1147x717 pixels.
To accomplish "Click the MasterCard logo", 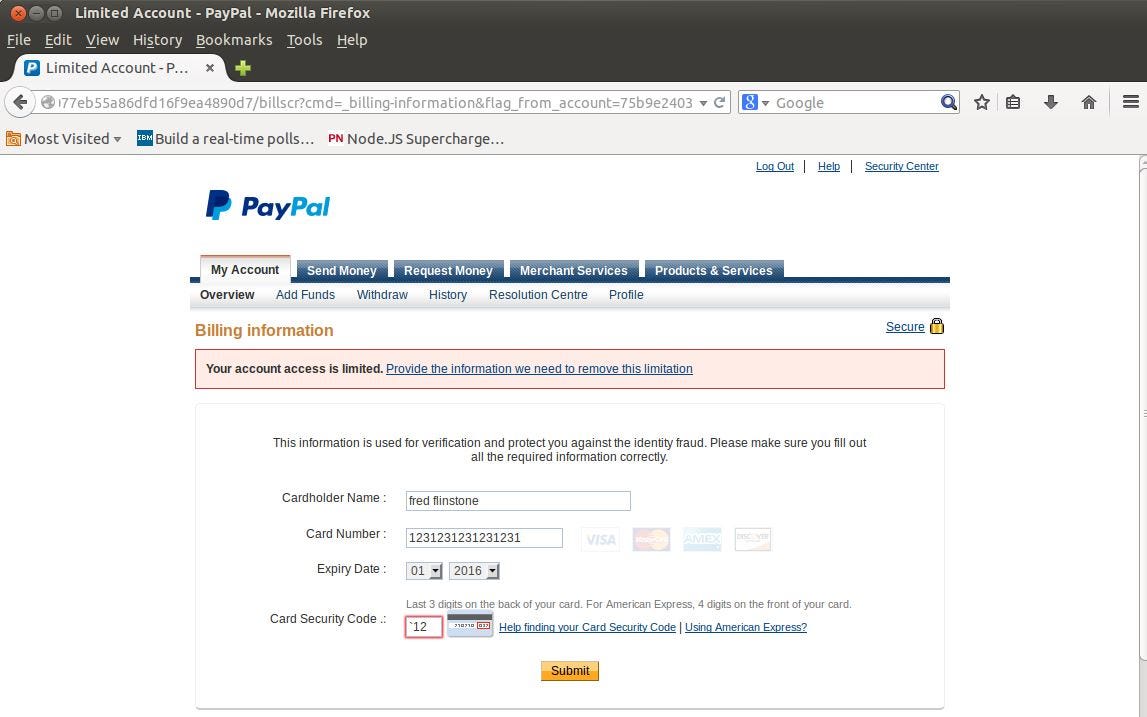I will pos(651,539).
